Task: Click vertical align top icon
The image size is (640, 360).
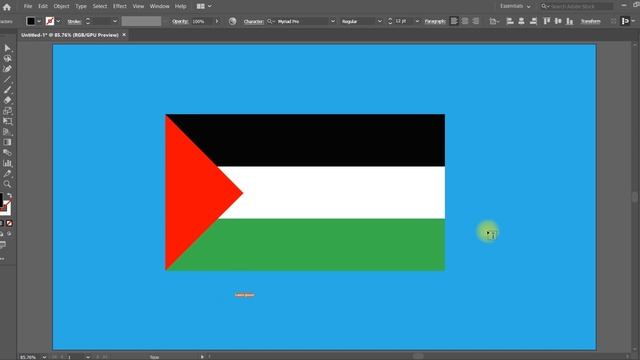Action: pyautogui.click(x=546, y=21)
